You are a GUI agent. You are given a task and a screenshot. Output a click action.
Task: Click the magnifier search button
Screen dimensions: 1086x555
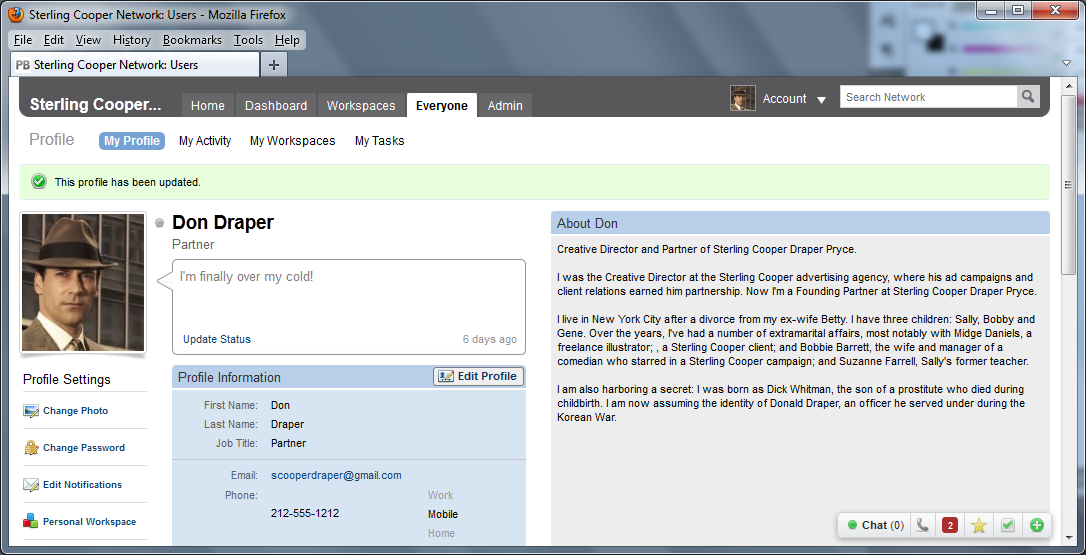point(1028,97)
